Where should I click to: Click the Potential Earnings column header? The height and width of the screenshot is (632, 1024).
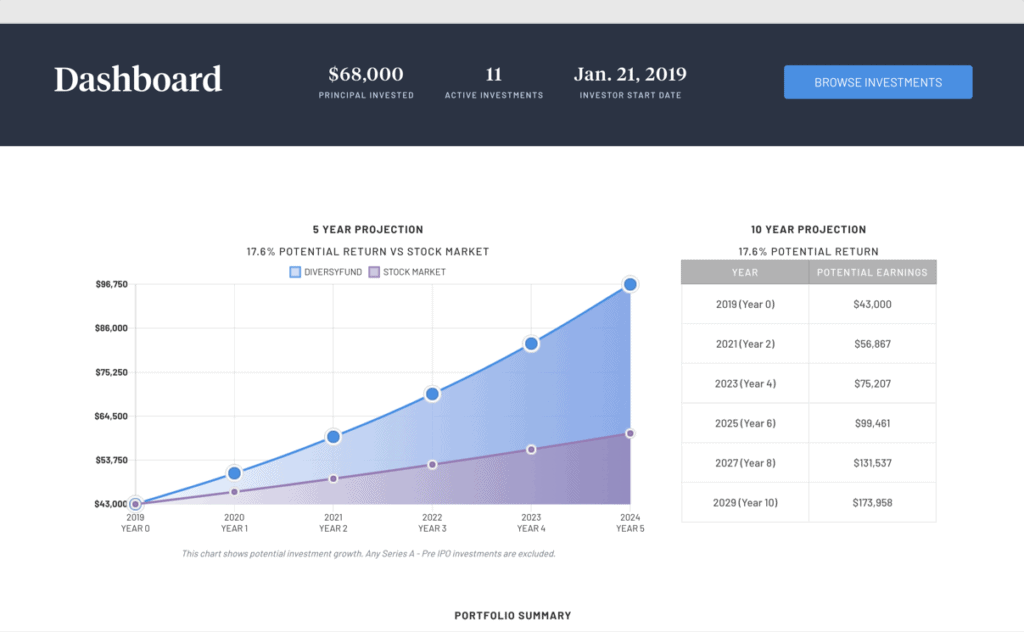pos(872,272)
